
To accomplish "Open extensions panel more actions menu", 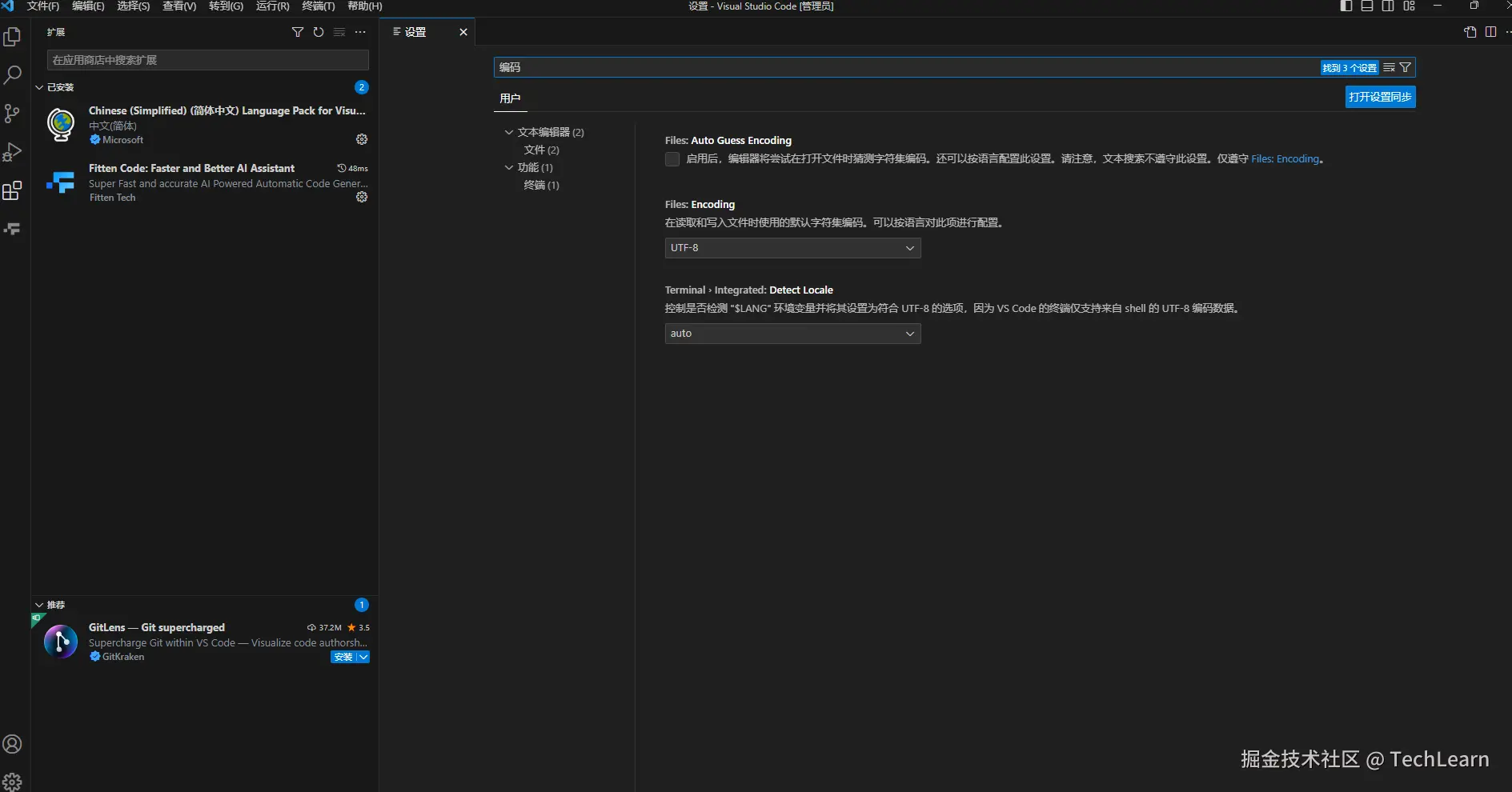I will pos(360,32).
